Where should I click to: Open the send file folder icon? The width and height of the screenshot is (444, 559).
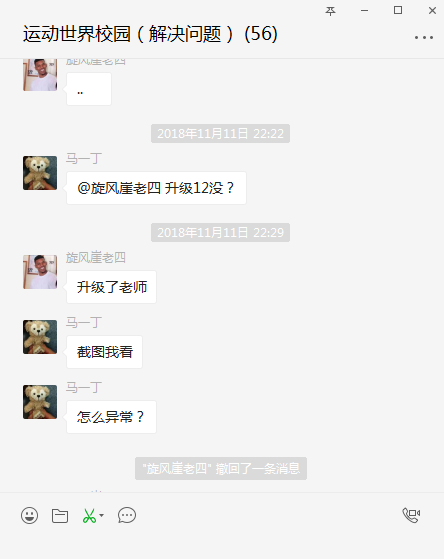pyautogui.click(x=60, y=516)
